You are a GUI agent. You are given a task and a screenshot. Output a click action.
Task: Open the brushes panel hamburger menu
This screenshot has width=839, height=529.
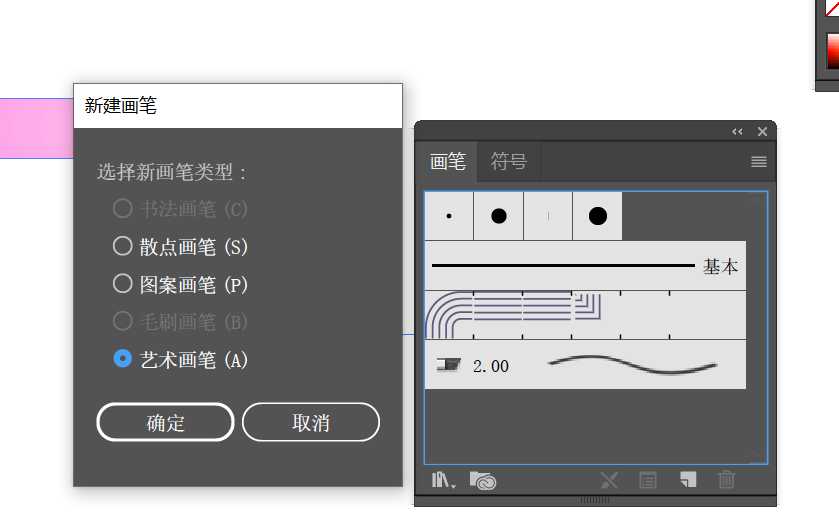point(759,162)
